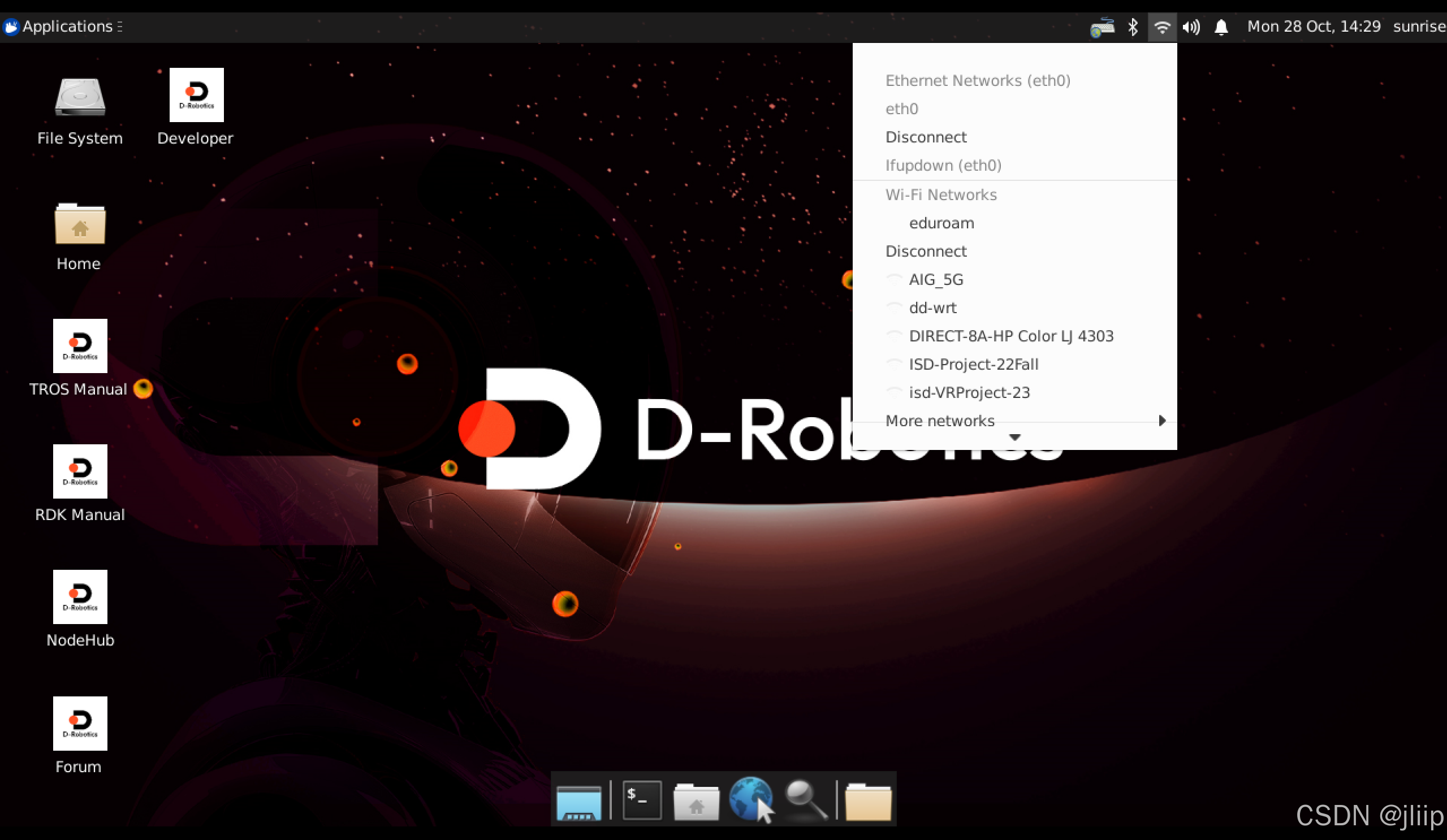Connect to the AIG_5G Wi-Fi network
Viewport: 1447px width, 840px height.
click(x=936, y=280)
